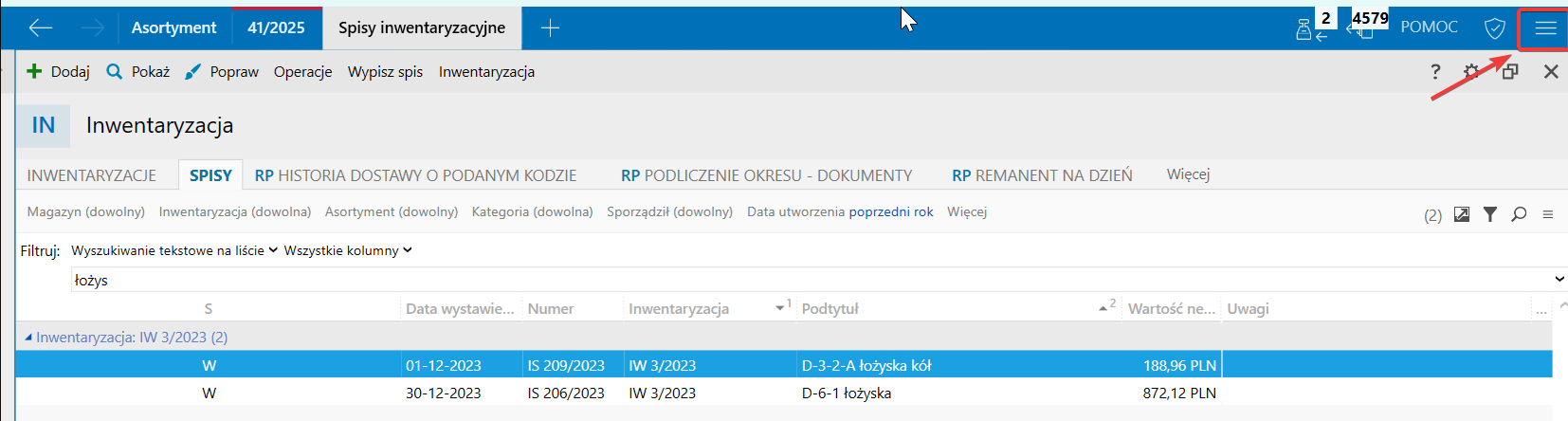The image size is (1568, 421).
Task: Click the Dodaj button
Action: [x=59, y=72]
